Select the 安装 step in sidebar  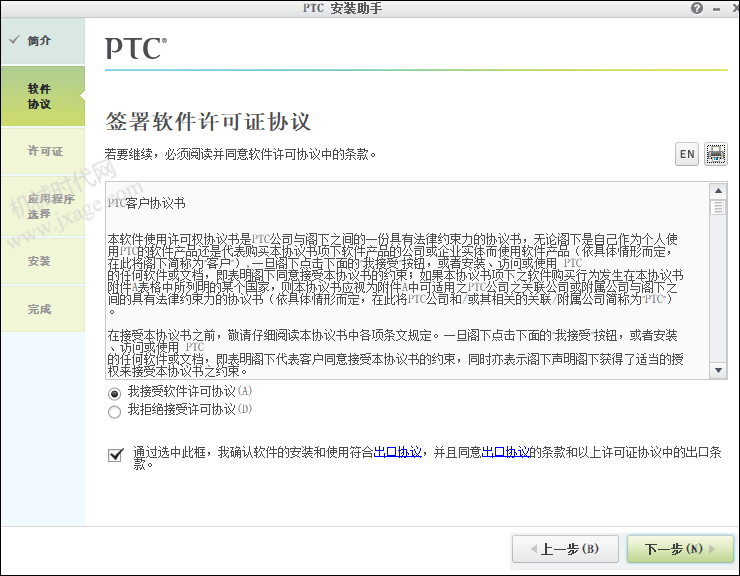click(x=43, y=261)
